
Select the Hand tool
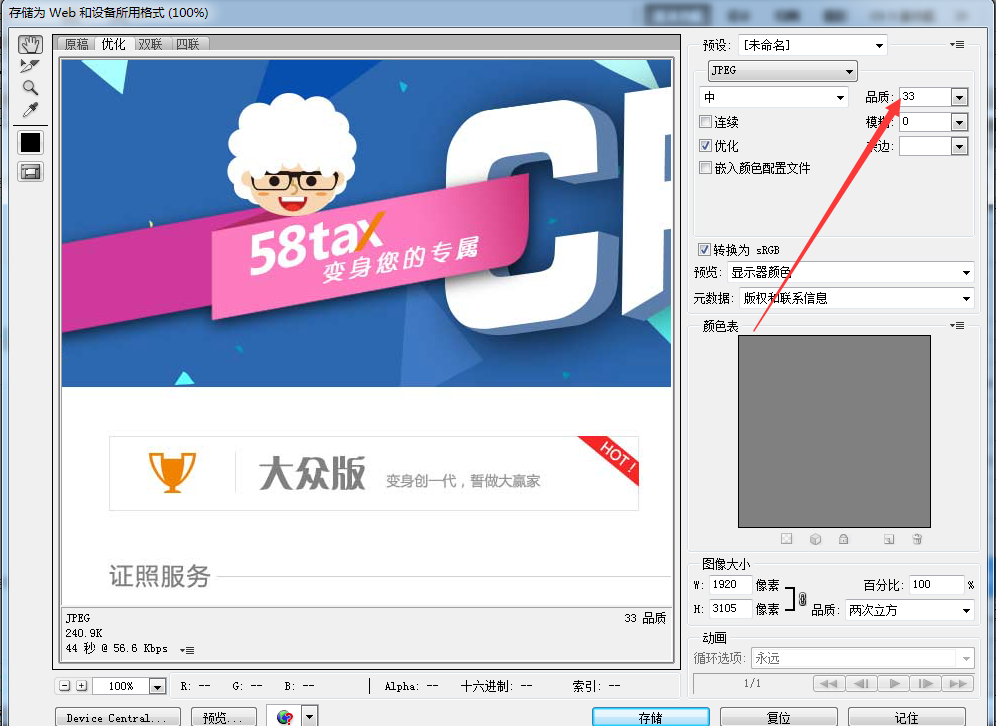pyautogui.click(x=30, y=44)
